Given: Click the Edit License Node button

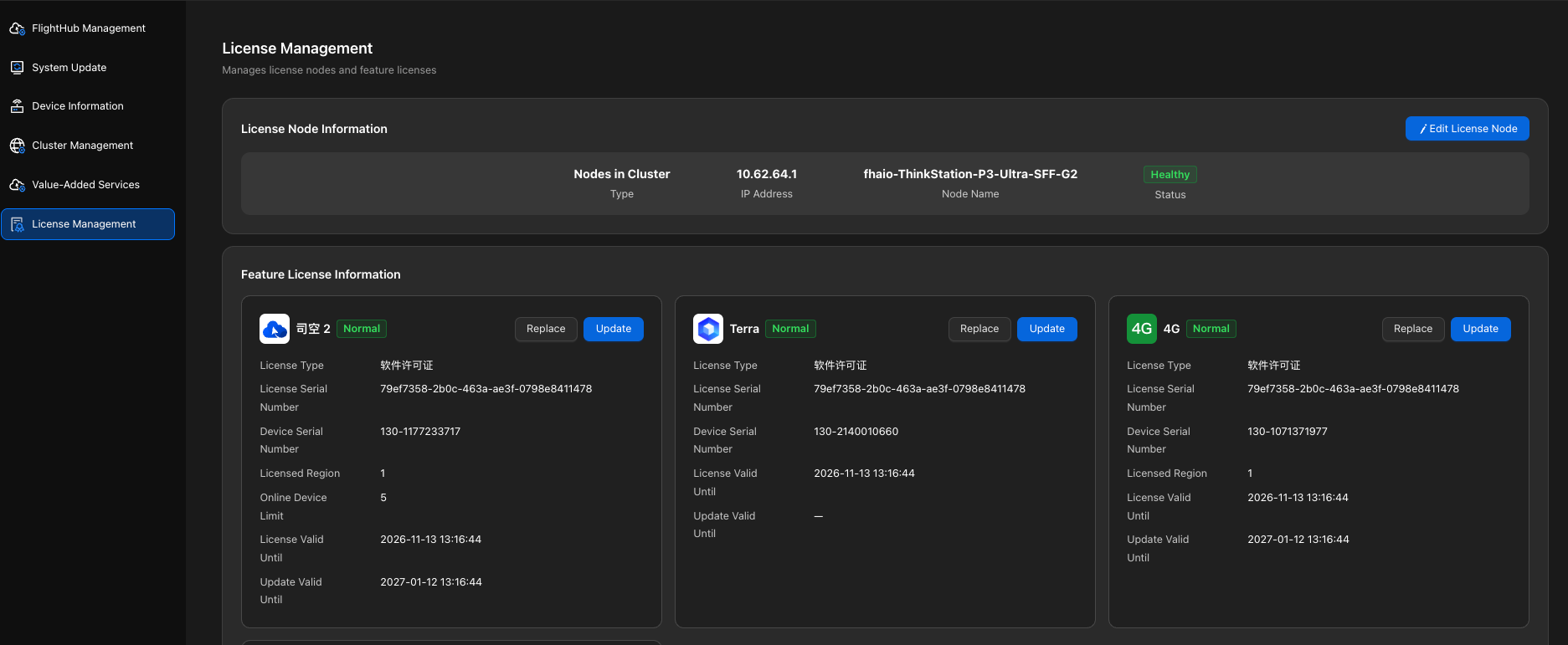Looking at the screenshot, I should coord(1468,129).
